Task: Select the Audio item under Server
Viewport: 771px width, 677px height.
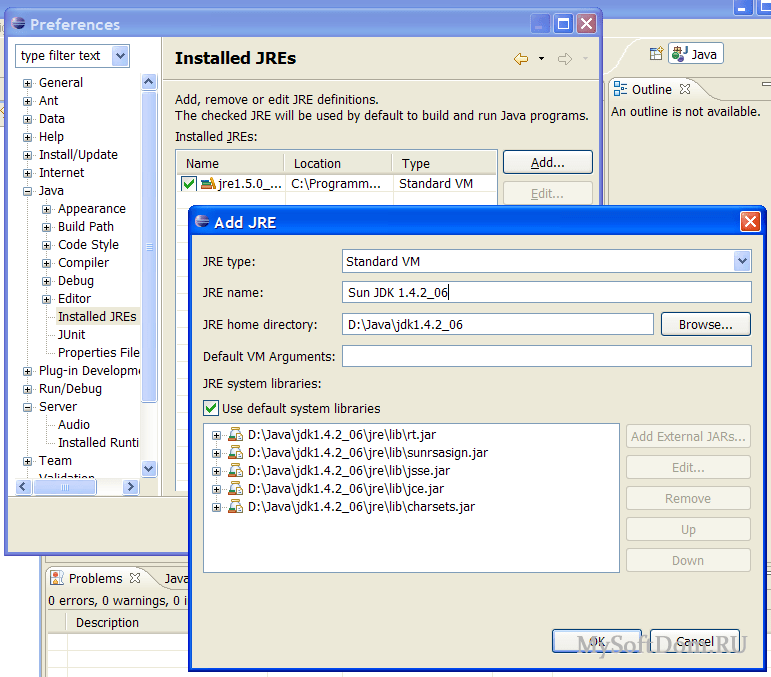Action: 74,425
